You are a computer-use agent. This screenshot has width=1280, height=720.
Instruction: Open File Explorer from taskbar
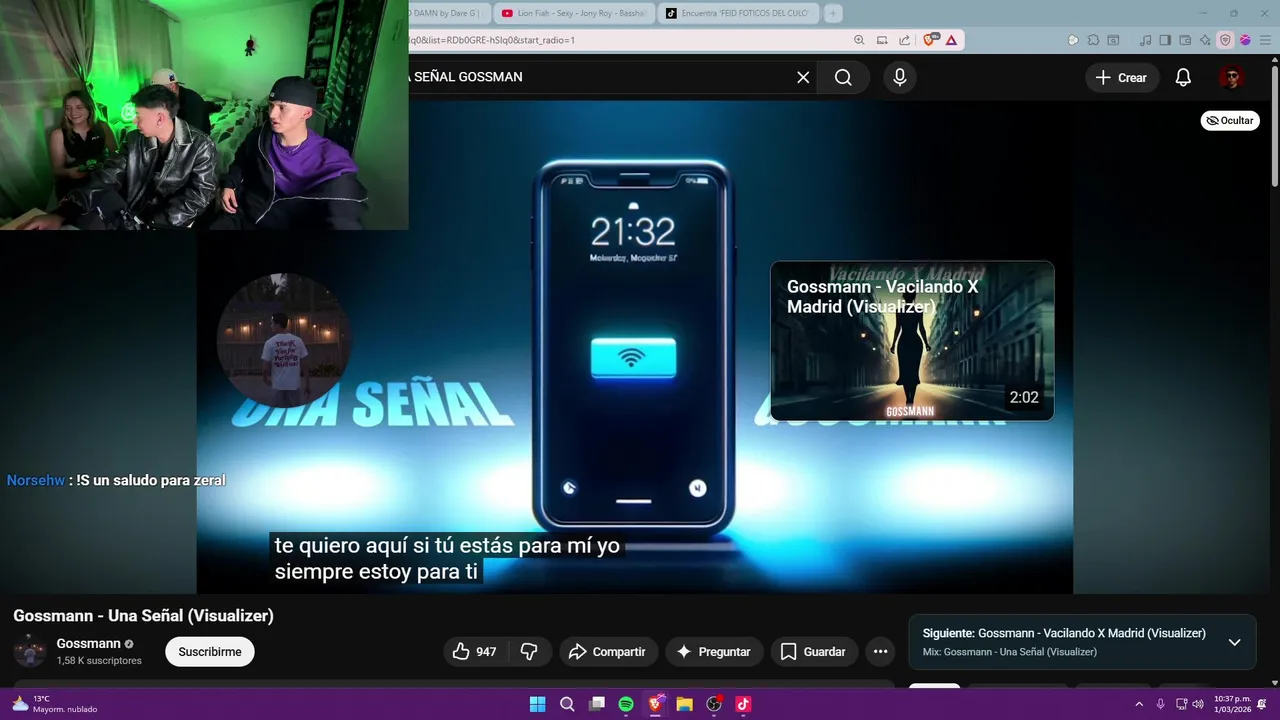coord(684,704)
